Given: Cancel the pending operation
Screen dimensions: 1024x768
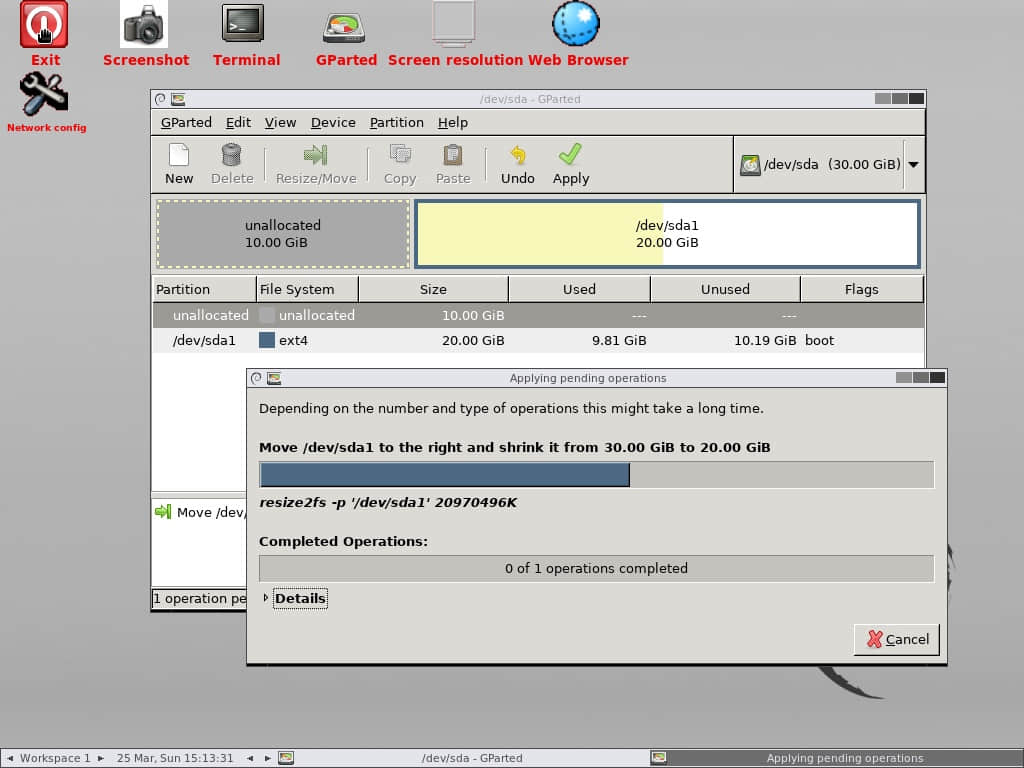Looking at the screenshot, I should (x=897, y=639).
